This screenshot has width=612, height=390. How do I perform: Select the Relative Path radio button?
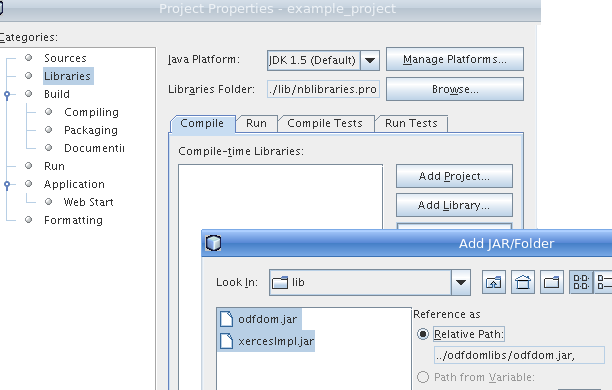(x=423, y=334)
